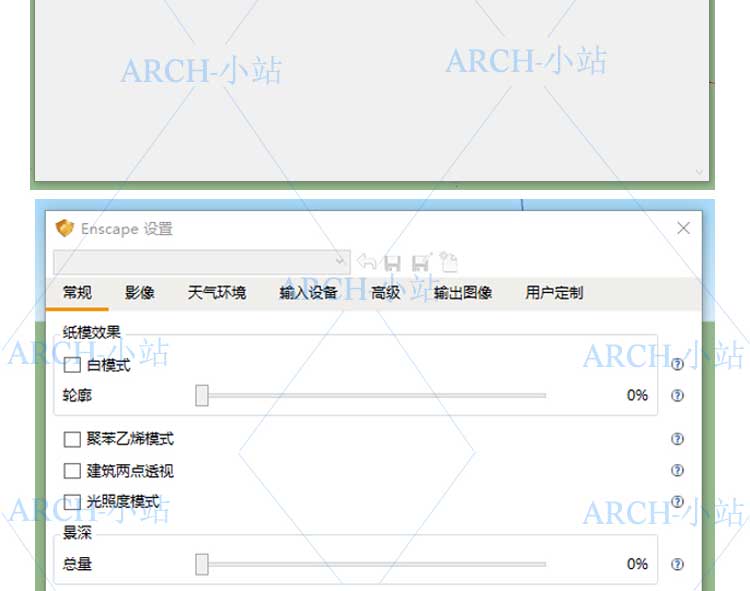Open the 天气环境 tab
The height and width of the screenshot is (591, 750).
tap(216, 293)
